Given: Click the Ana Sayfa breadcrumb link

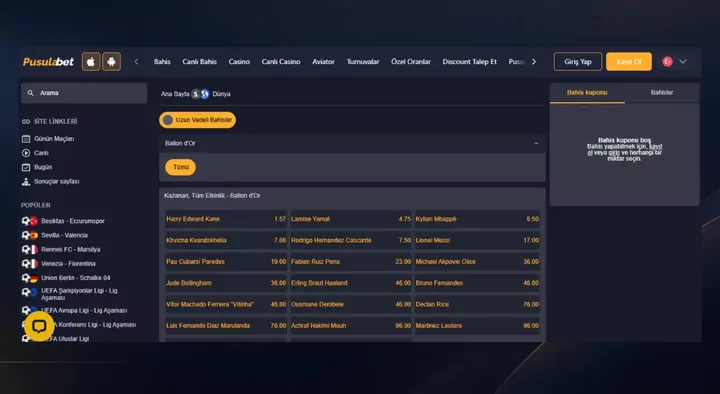Looking at the screenshot, I should 175,94.
